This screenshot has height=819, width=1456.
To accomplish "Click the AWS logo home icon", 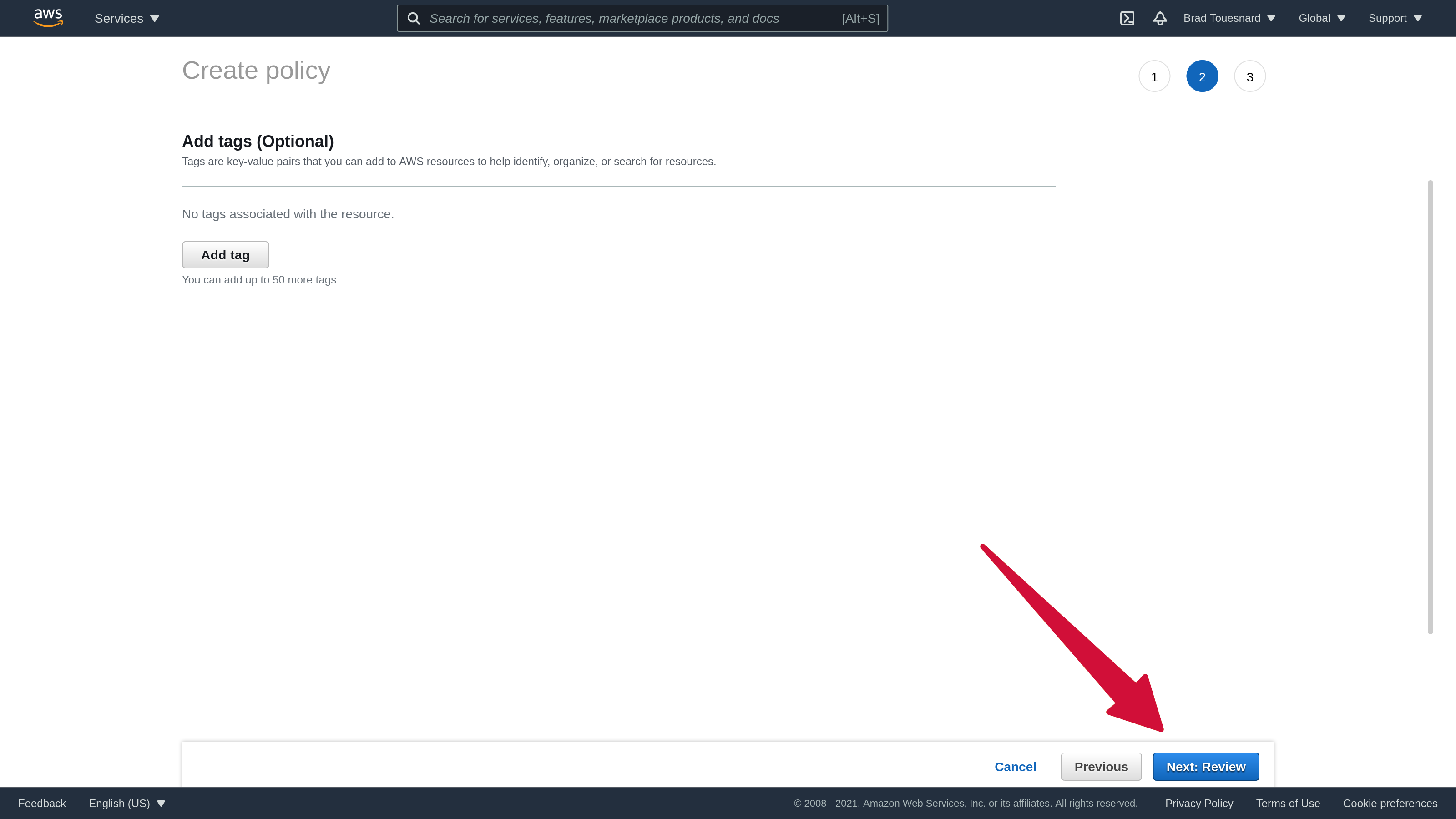I will (47, 18).
